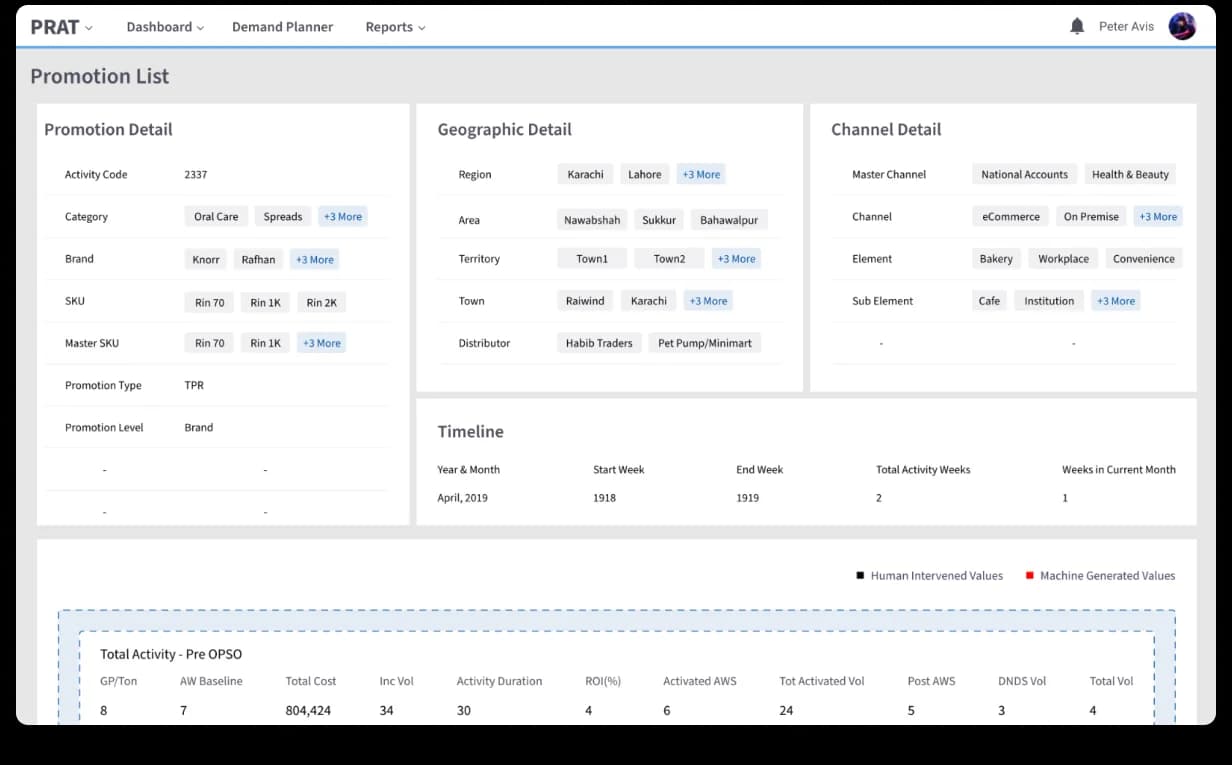Screen dimensions: 1232x765
Task: Show +3 More in Region row
Action: click(701, 174)
